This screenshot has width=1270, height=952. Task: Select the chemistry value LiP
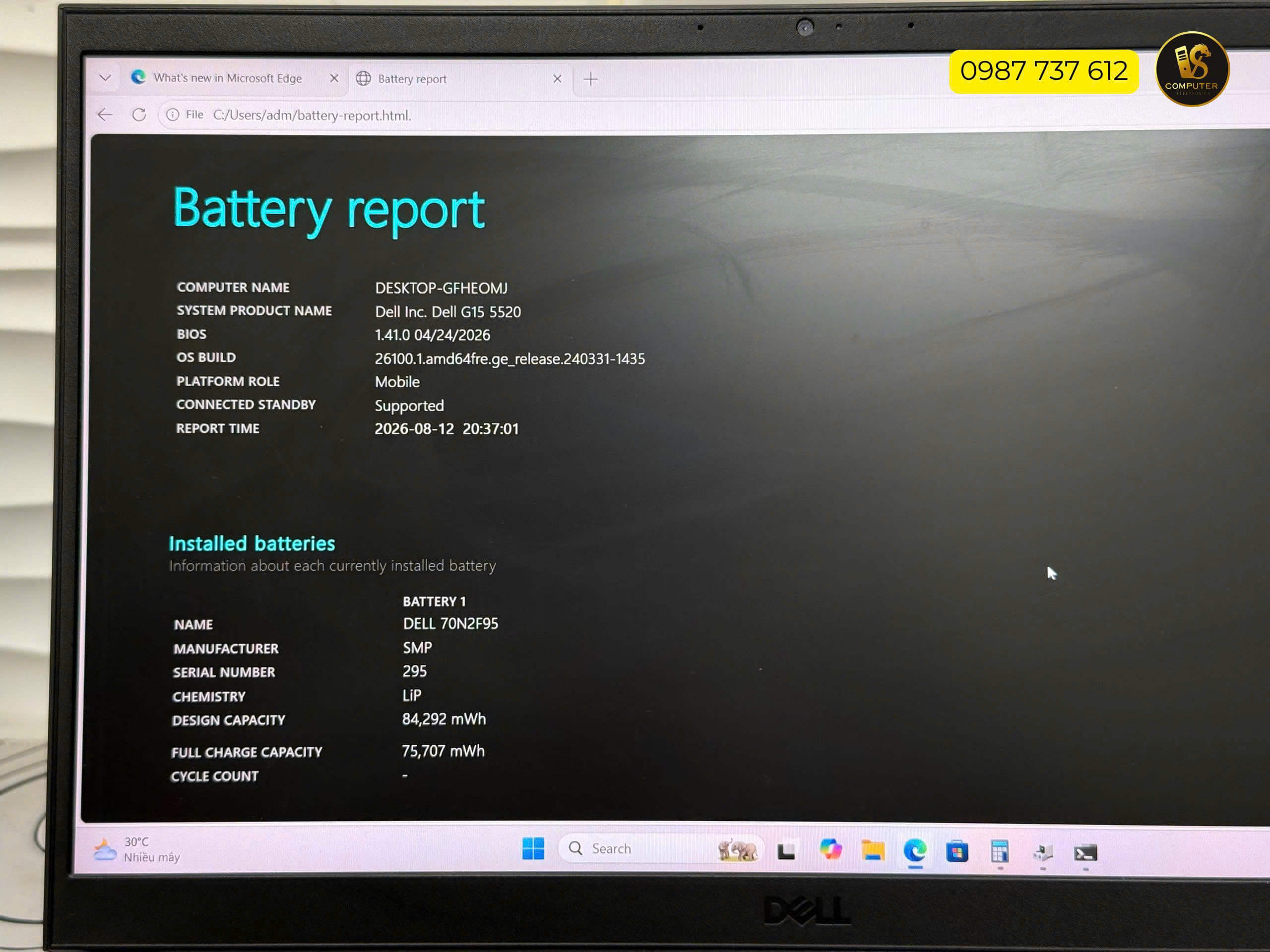(x=412, y=696)
